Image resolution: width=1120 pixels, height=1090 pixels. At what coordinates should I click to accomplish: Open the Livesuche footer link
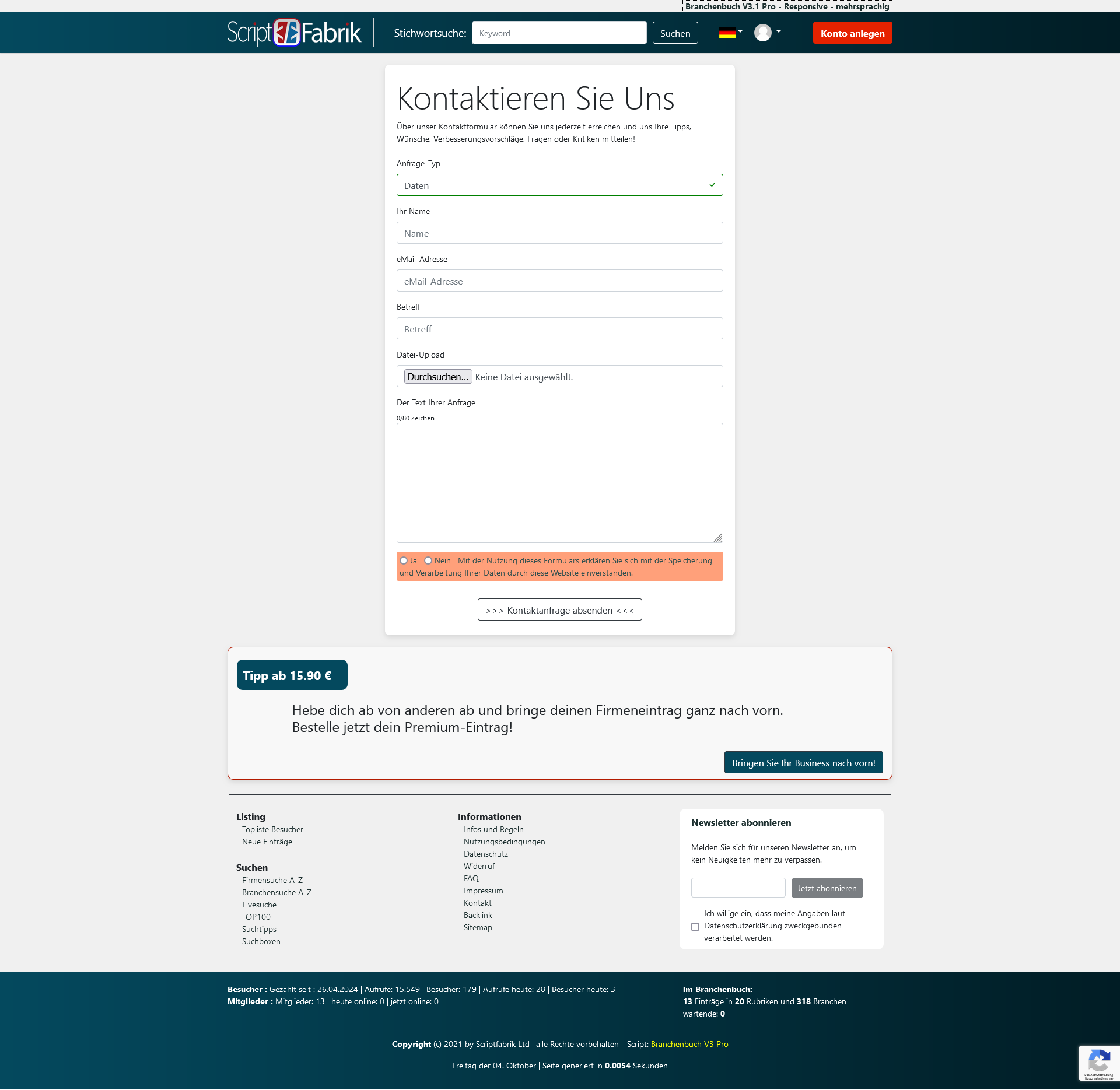coord(259,905)
